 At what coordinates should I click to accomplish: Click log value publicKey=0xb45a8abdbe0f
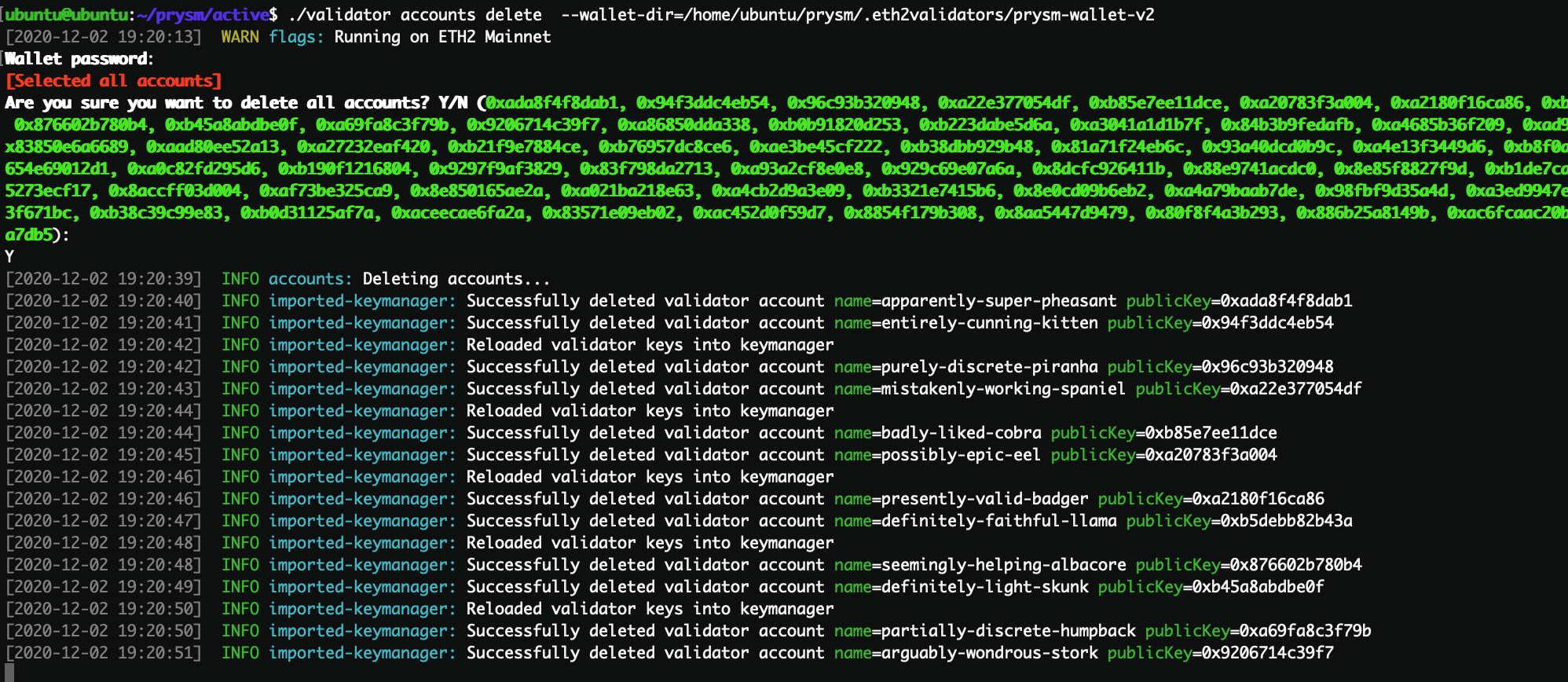[1211, 587]
